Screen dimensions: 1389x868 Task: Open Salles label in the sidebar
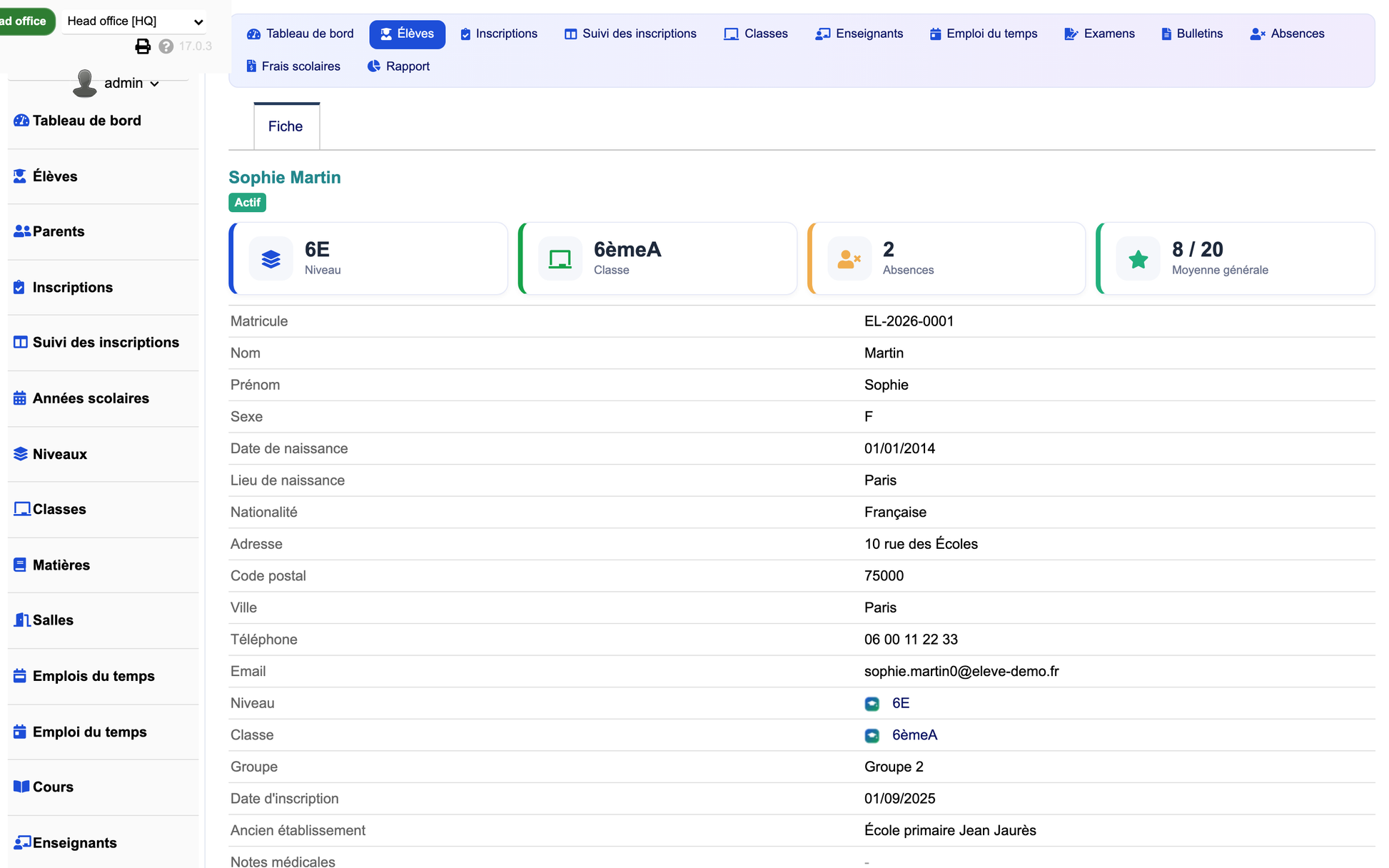(53, 620)
